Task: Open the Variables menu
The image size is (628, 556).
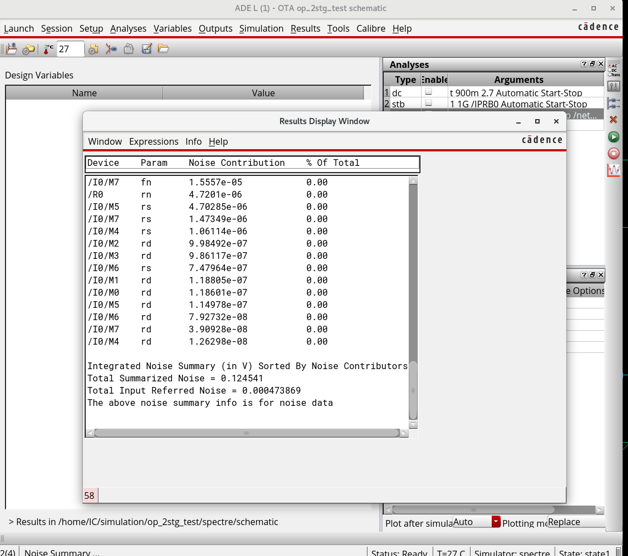Action: (172, 28)
